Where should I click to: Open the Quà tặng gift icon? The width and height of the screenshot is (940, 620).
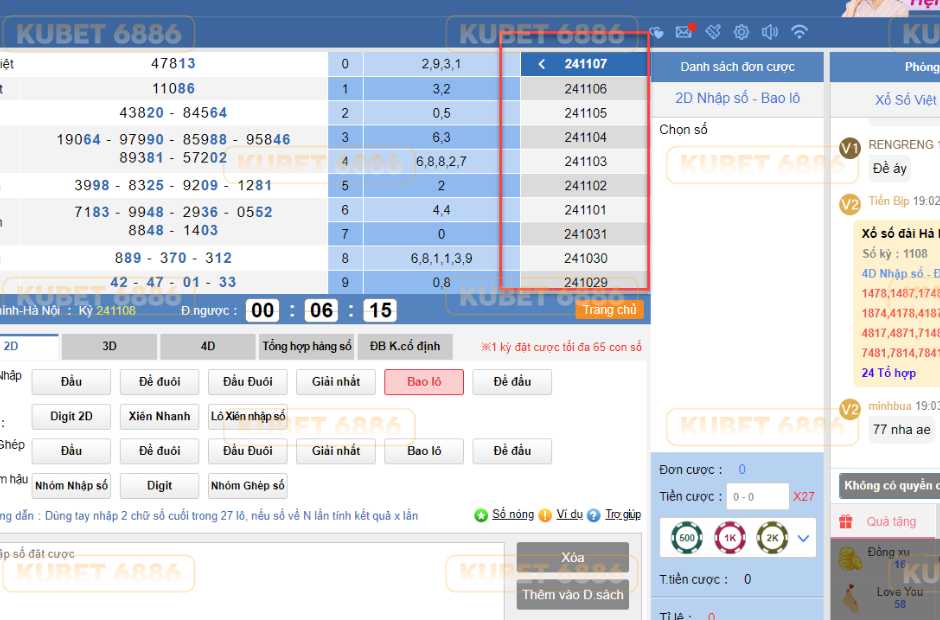click(845, 522)
